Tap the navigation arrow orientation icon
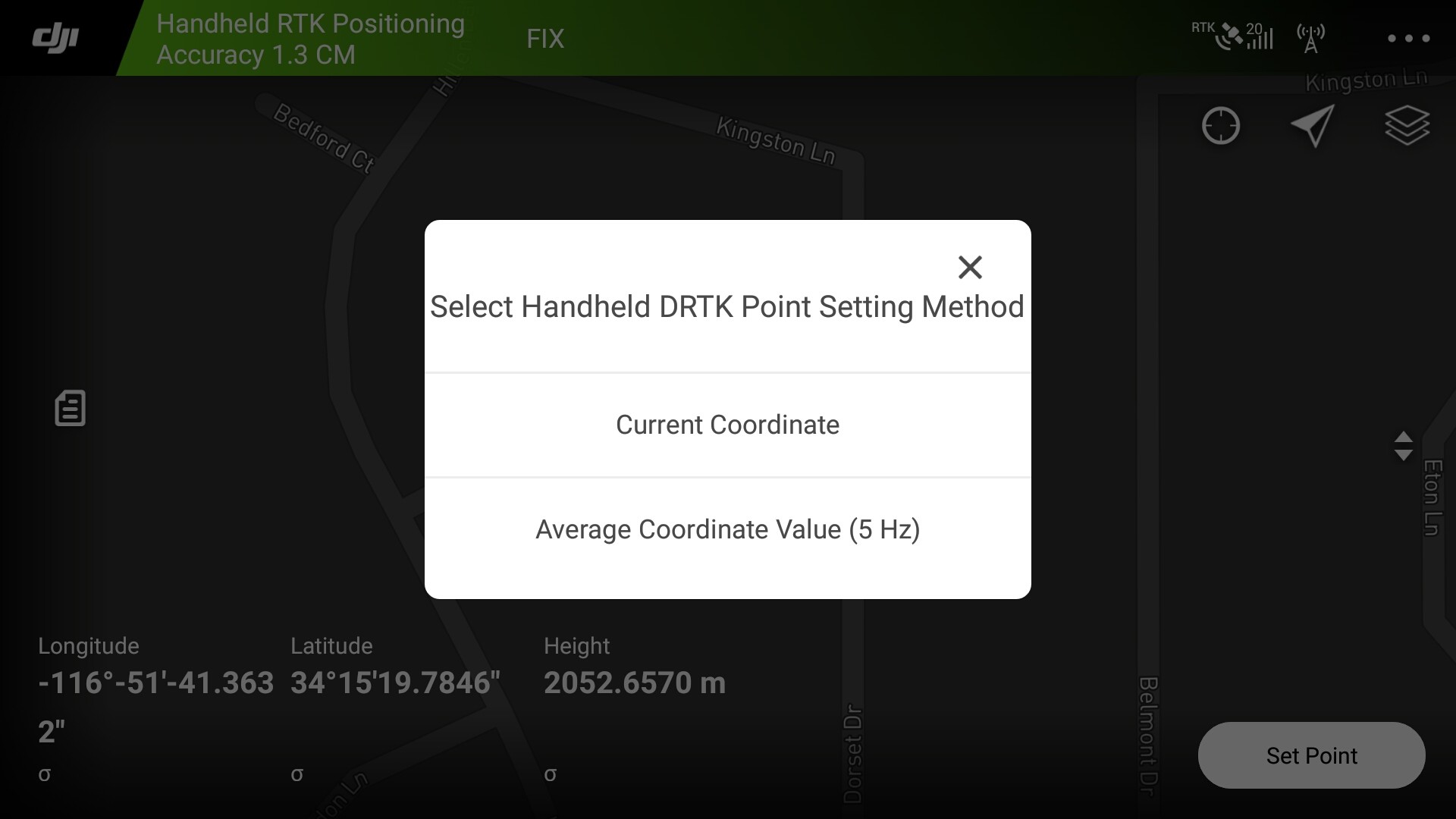The width and height of the screenshot is (1456, 819). coord(1314,126)
